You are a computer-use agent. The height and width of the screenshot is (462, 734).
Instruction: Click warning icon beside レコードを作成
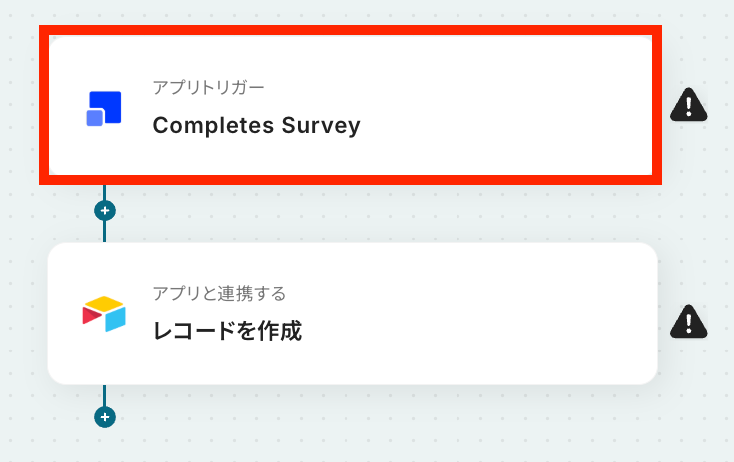(688, 320)
